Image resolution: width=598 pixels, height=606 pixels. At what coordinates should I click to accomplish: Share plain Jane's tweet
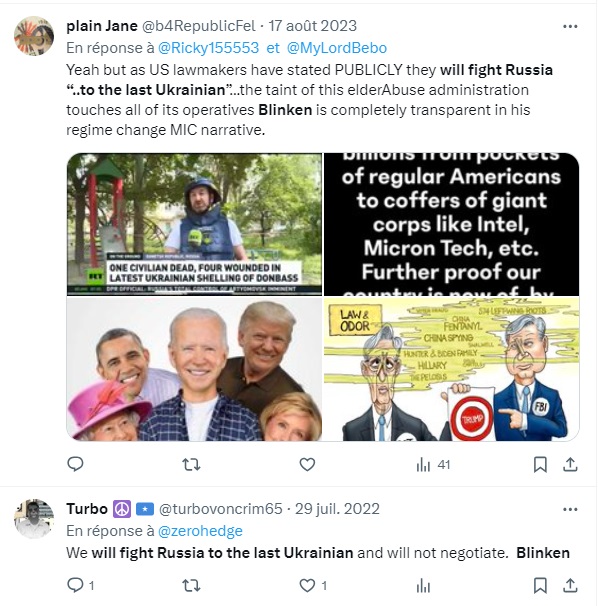tap(570, 464)
